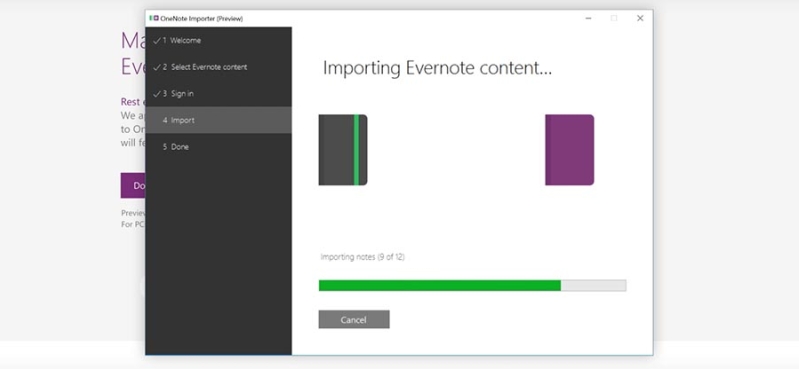Go to the Done step
Viewport: 799px width, 369px height.
218,147
